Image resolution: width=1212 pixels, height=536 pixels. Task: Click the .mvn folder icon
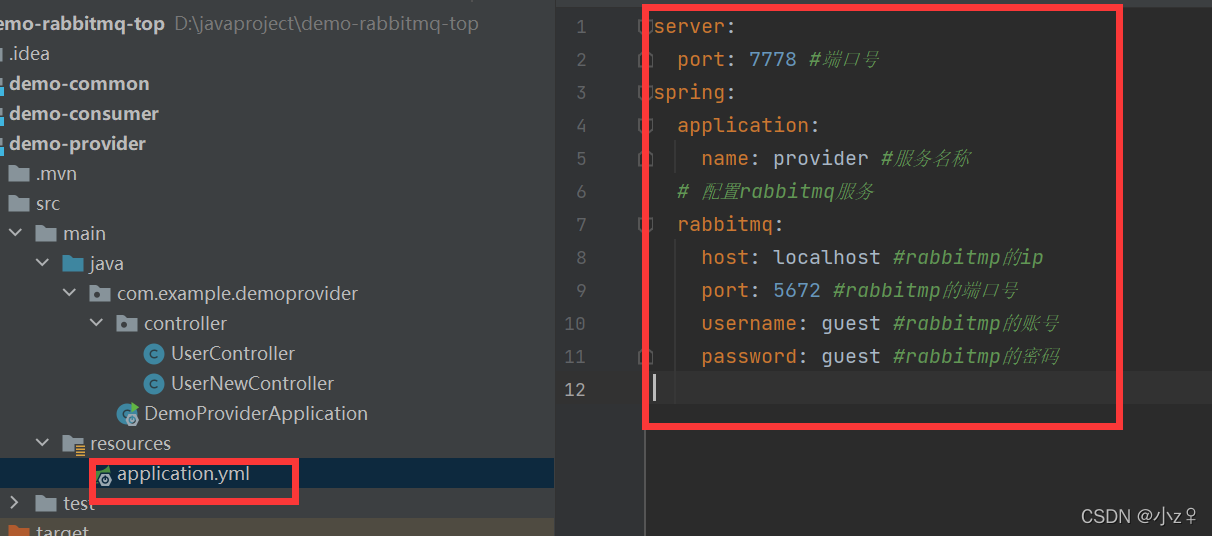(19, 174)
